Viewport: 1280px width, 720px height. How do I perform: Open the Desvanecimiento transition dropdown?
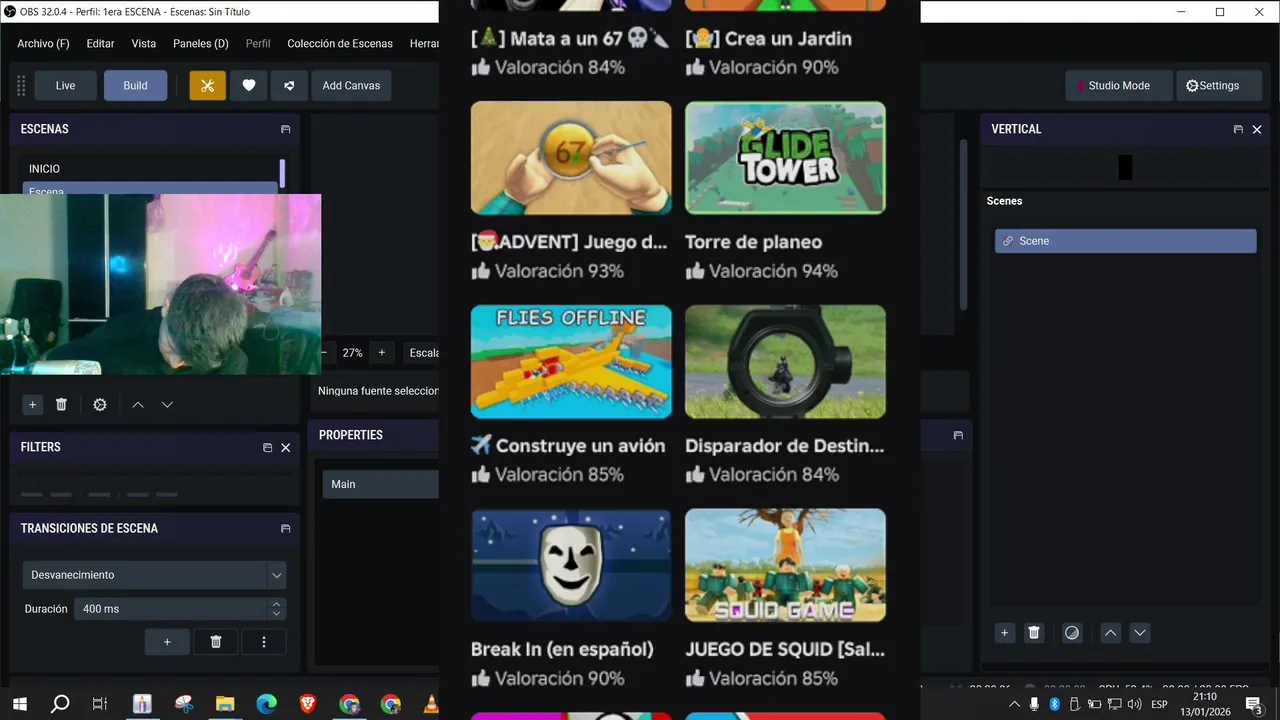(x=154, y=575)
